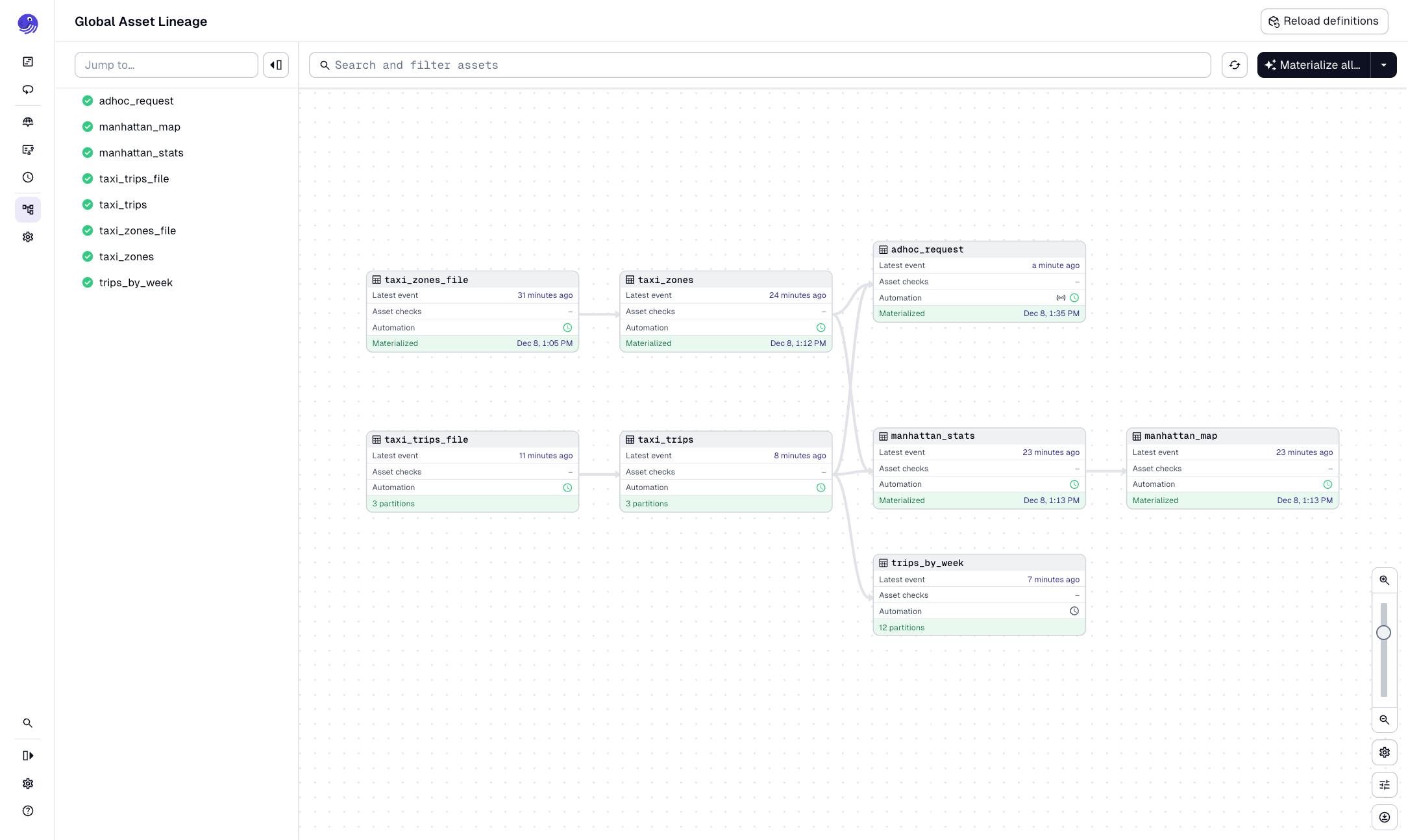Zoom in using the magnifier plus icon
This screenshot has height=840, width=1408.
(1384, 580)
